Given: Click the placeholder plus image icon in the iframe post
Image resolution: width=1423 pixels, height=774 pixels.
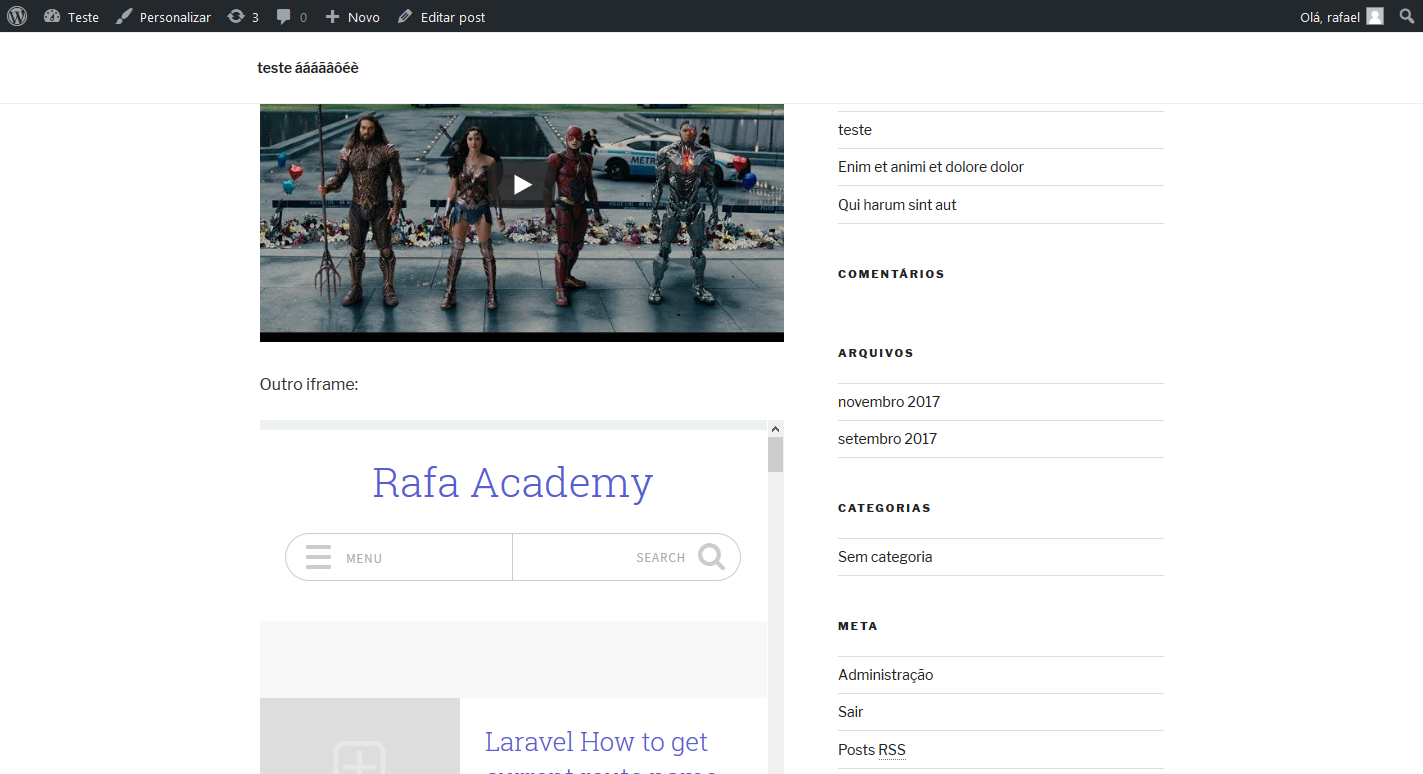Looking at the screenshot, I should [x=359, y=757].
